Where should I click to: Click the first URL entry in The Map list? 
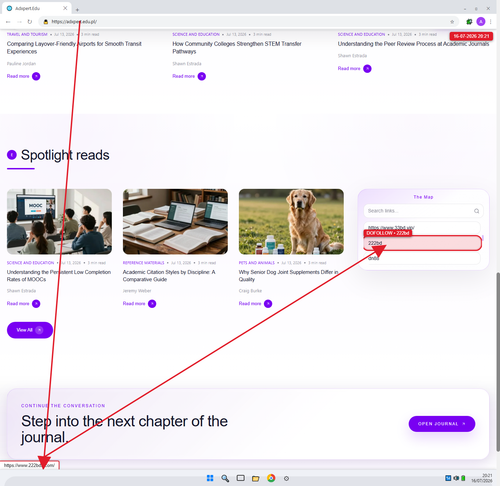pos(422,228)
